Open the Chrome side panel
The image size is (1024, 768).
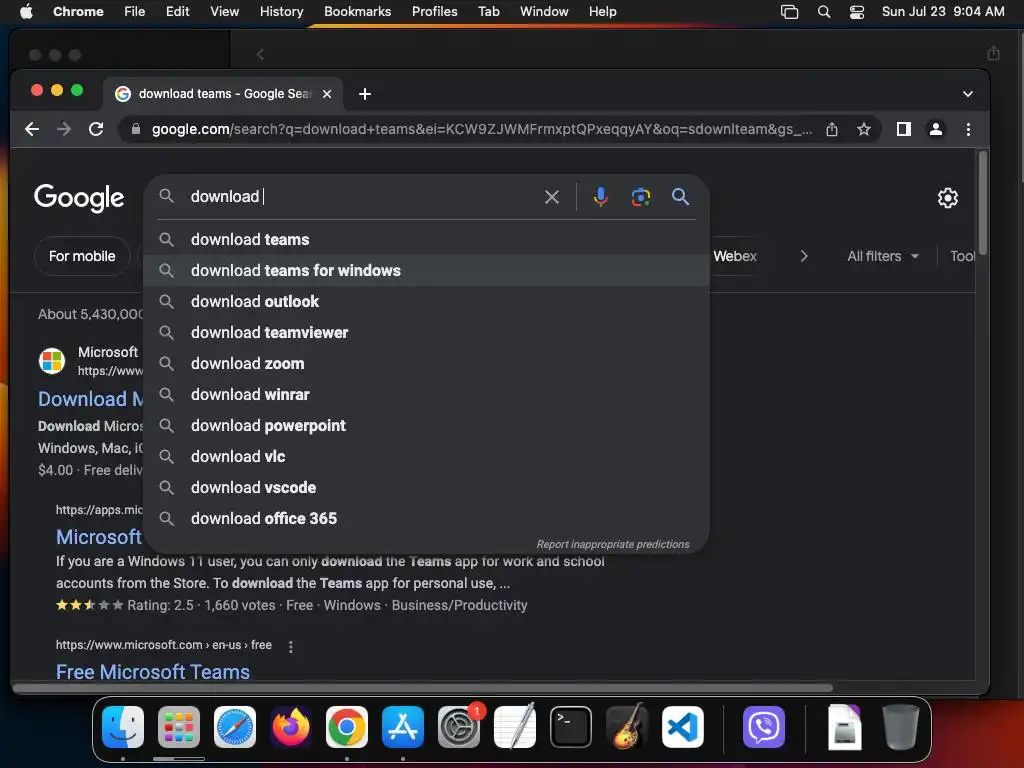pyautogui.click(x=903, y=129)
